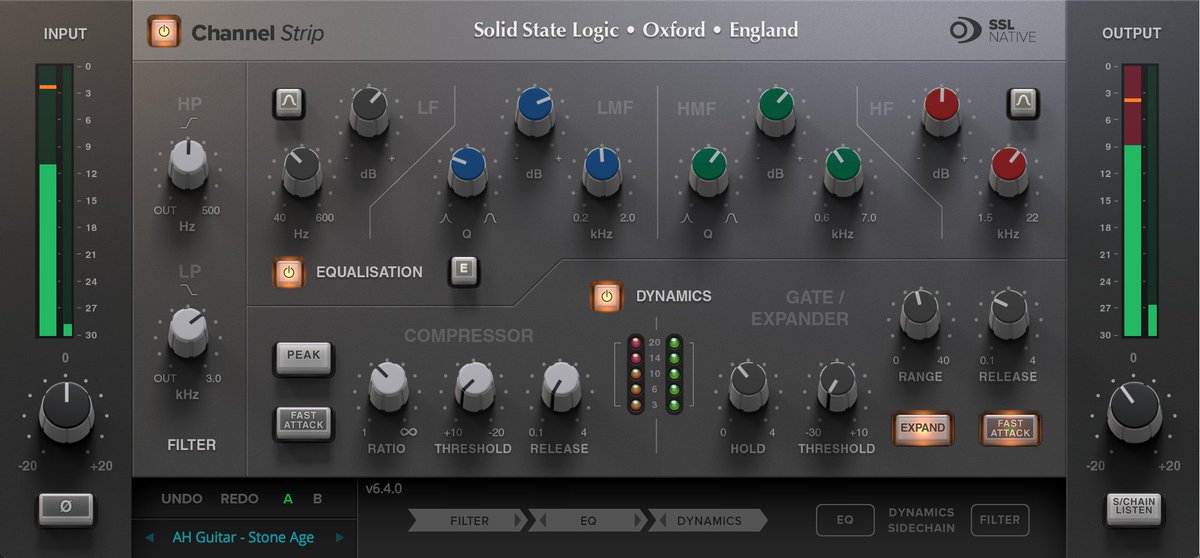Select preset slot B
This screenshot has width=1200, height=558.
coord(317,498)
